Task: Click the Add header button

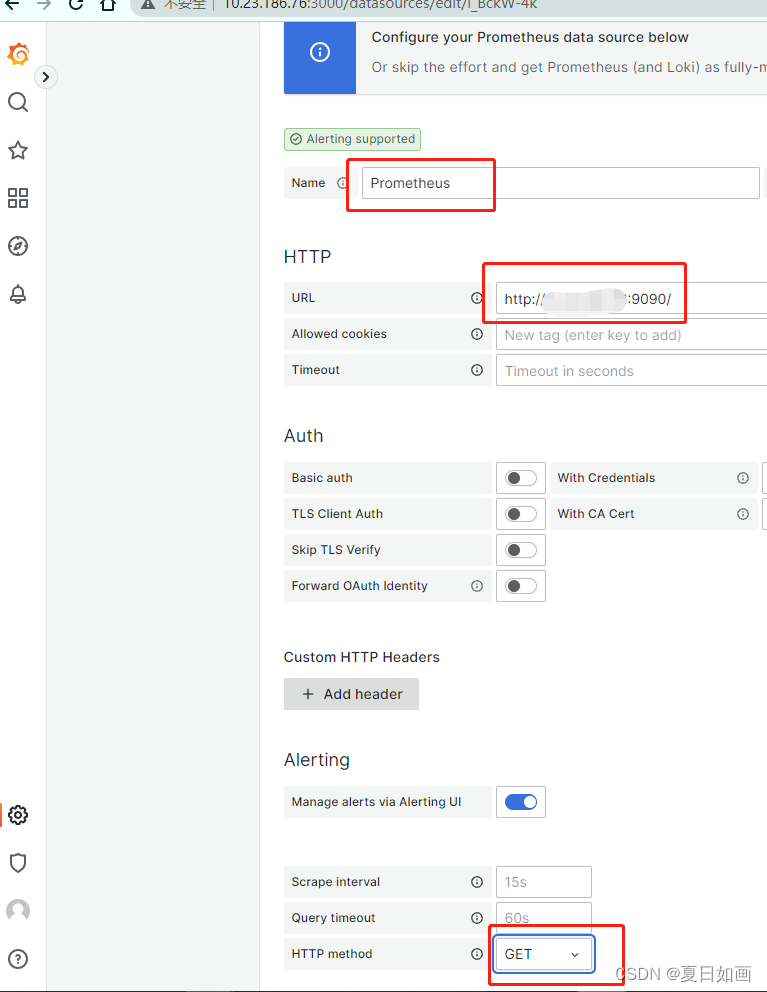Action: click(351, 694)
